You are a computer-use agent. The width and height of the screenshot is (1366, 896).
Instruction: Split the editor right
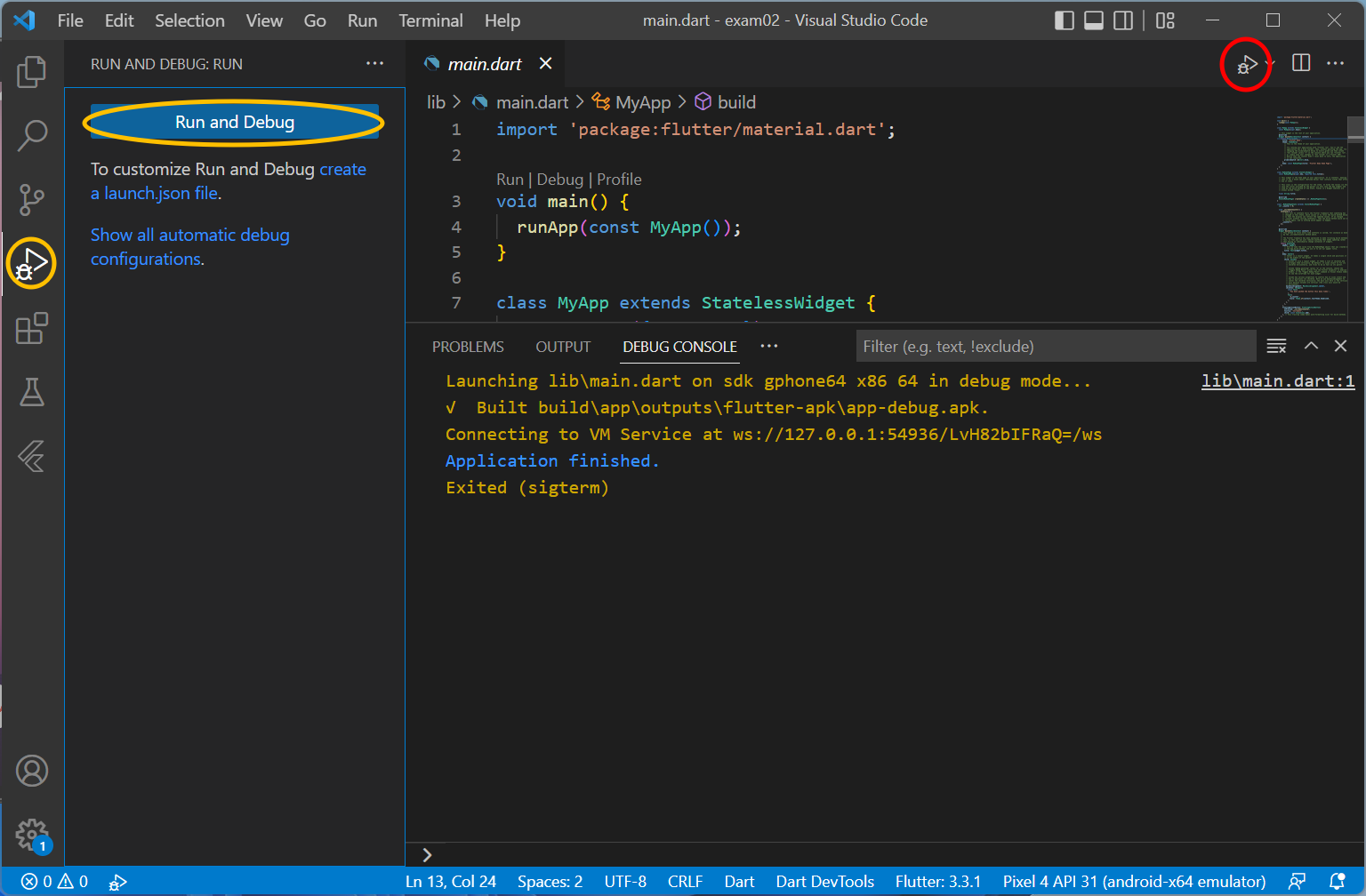coord(1301,63)
